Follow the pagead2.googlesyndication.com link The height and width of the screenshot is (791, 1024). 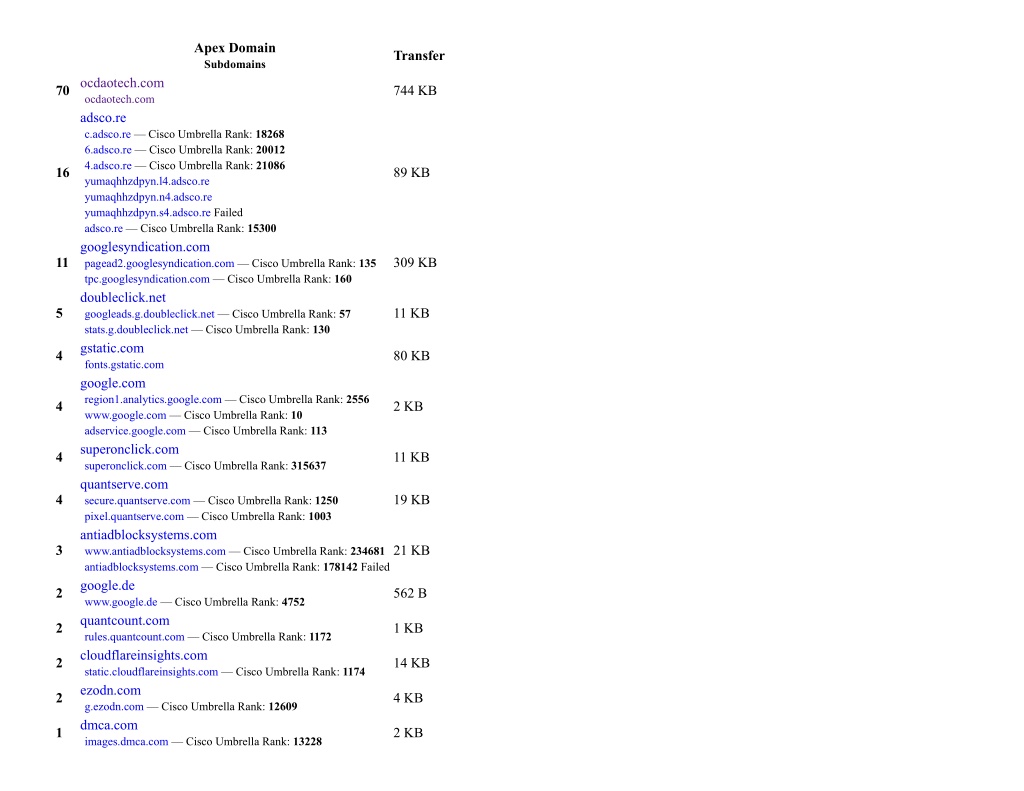(x=159, y=263)
